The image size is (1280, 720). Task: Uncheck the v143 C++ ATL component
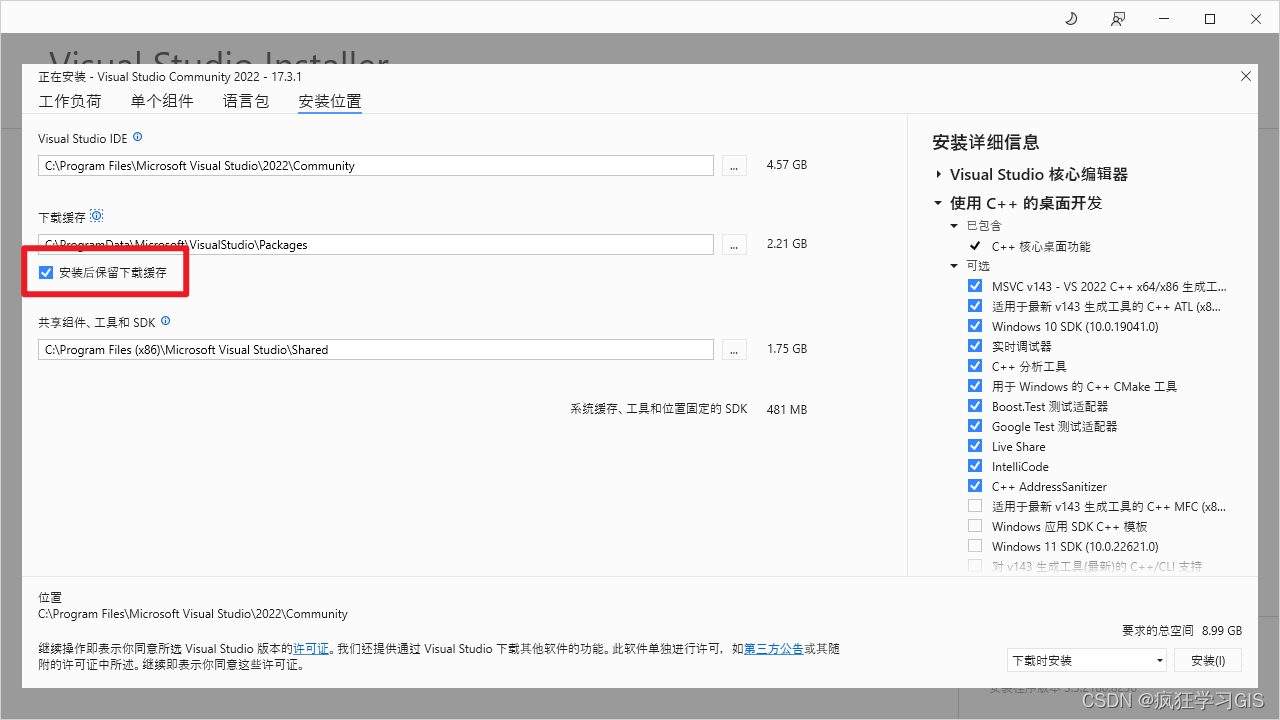coord(975,306)
